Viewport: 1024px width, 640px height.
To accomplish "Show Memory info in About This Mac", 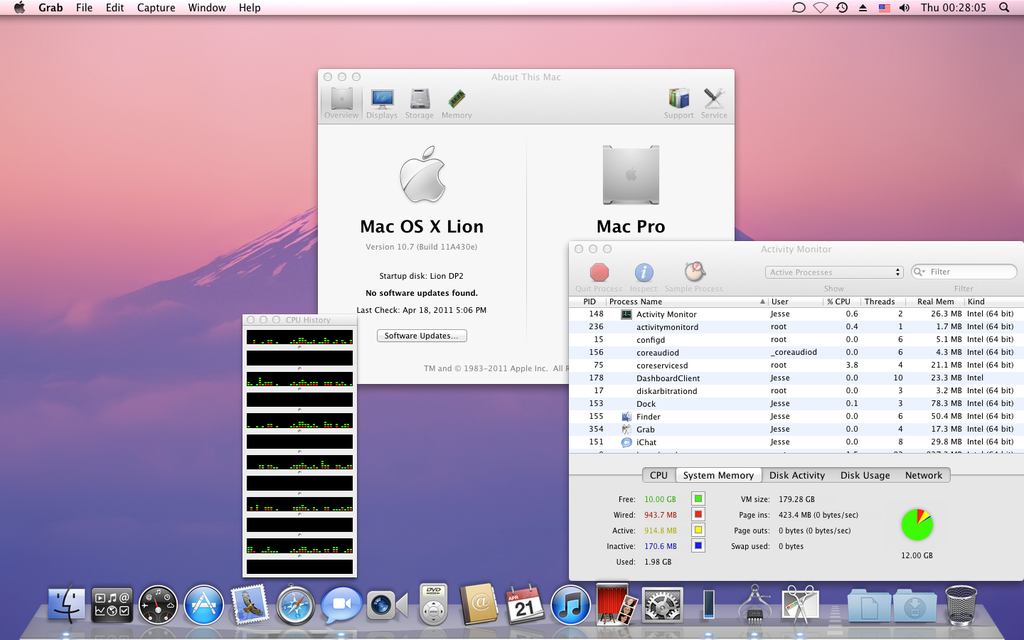I will (456, 103).
